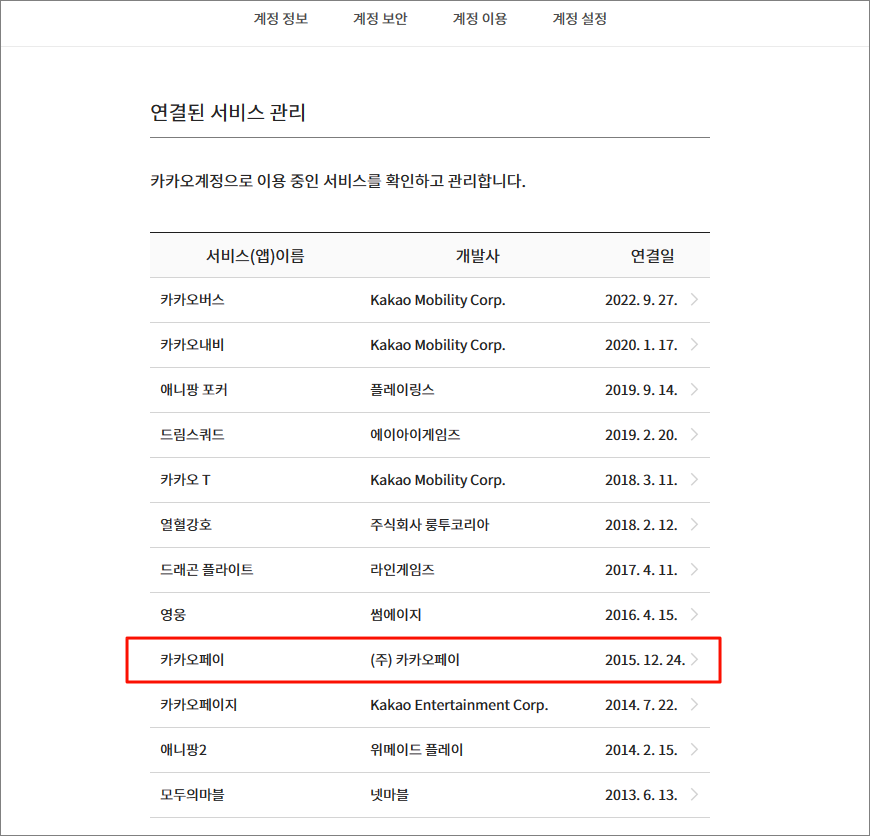870x836 pixels.
Task: Open the 계정 정보 tab
Action: [x=280, y=19]
